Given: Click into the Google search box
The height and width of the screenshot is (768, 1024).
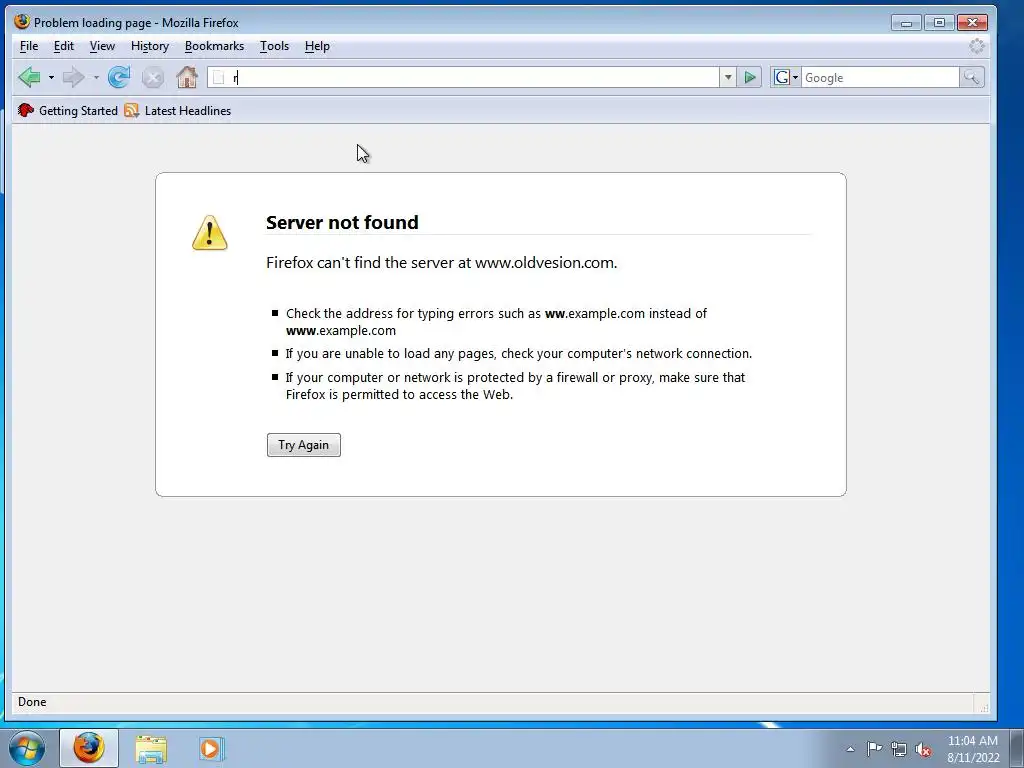Looking at the screenshot, I should pyautogui.click(x=880, y=77).
